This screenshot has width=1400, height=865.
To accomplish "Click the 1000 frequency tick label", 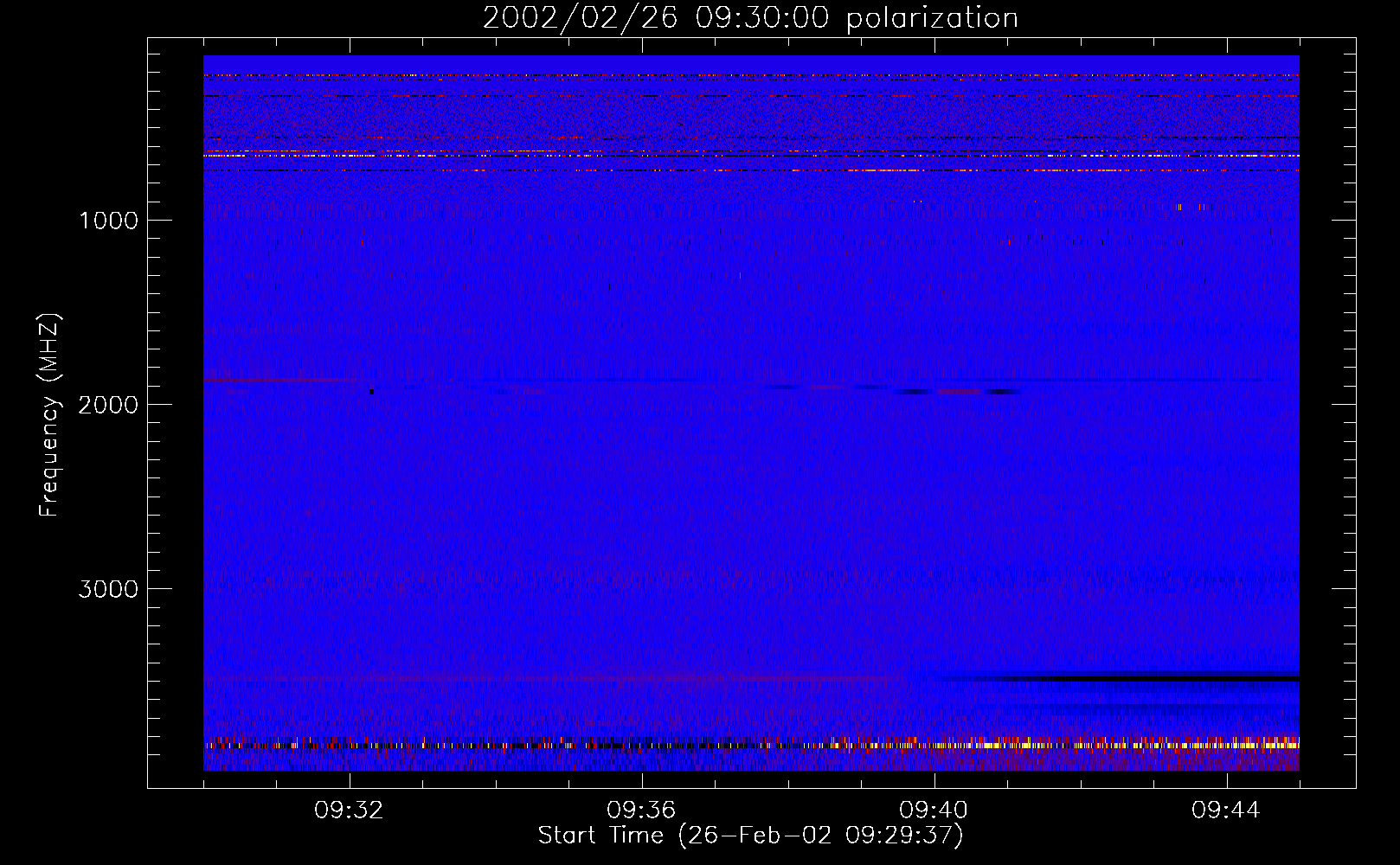I will (108, 221).
